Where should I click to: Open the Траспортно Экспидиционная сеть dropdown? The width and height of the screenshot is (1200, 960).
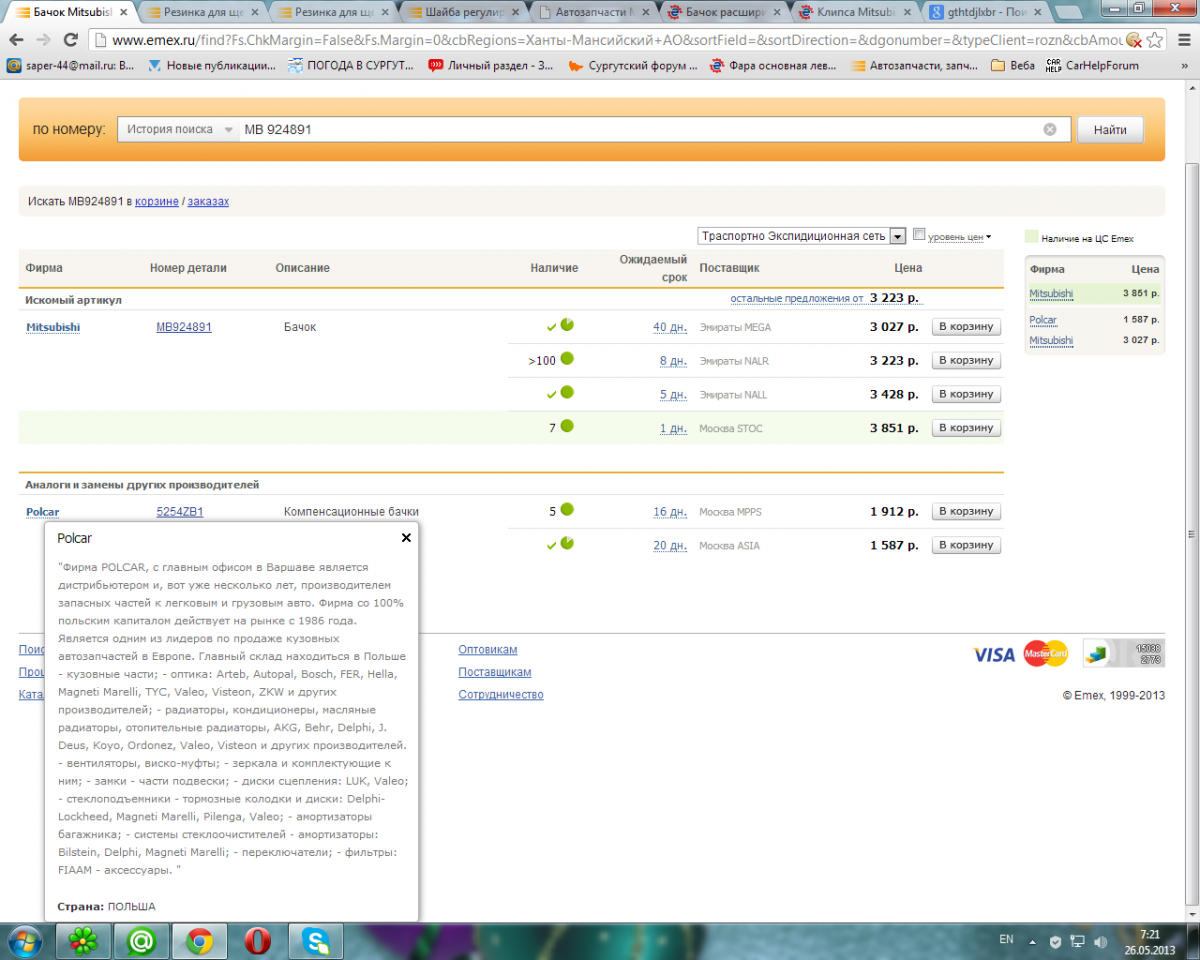point(802,236)
